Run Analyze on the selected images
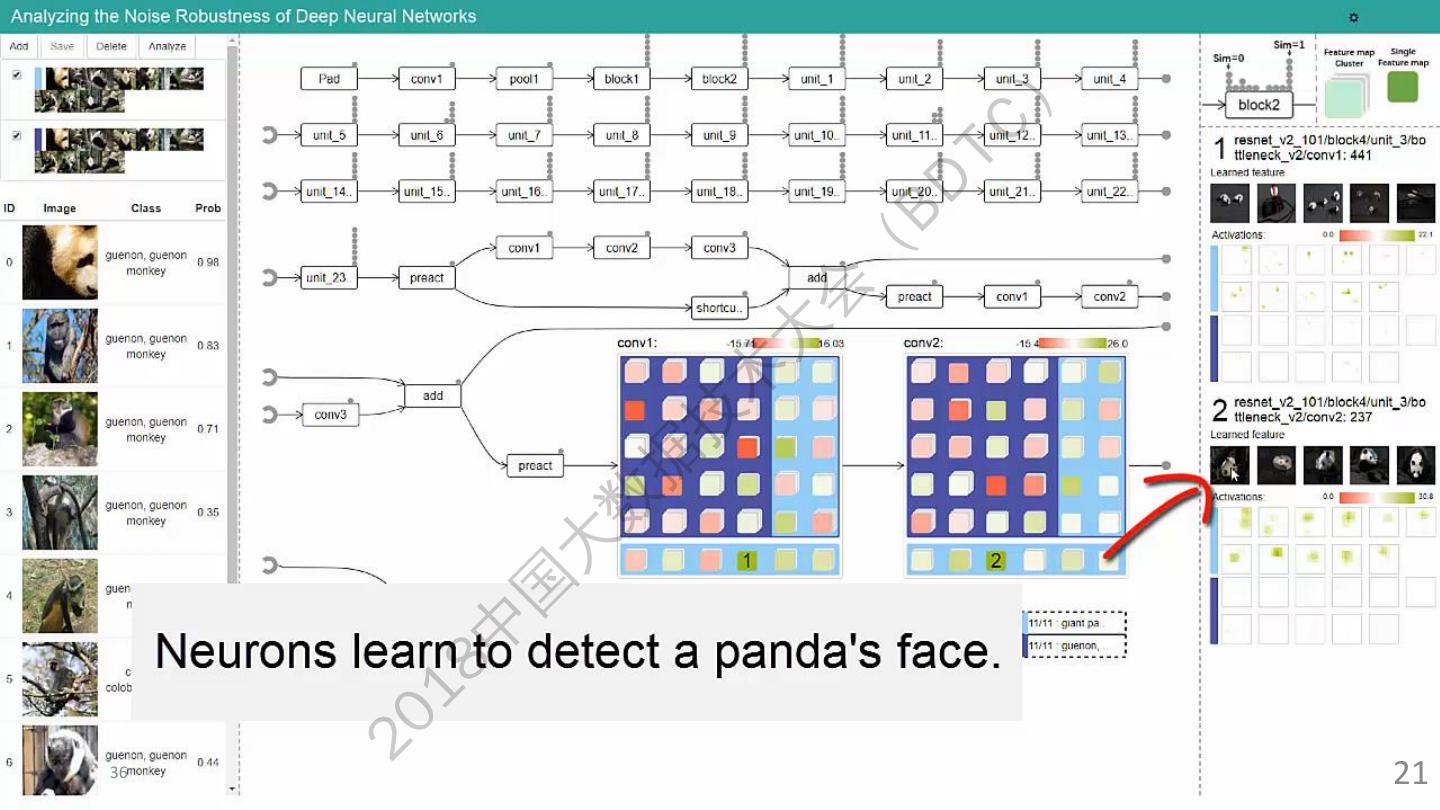This screenshot has height=810, width=1440. [167, 46]
